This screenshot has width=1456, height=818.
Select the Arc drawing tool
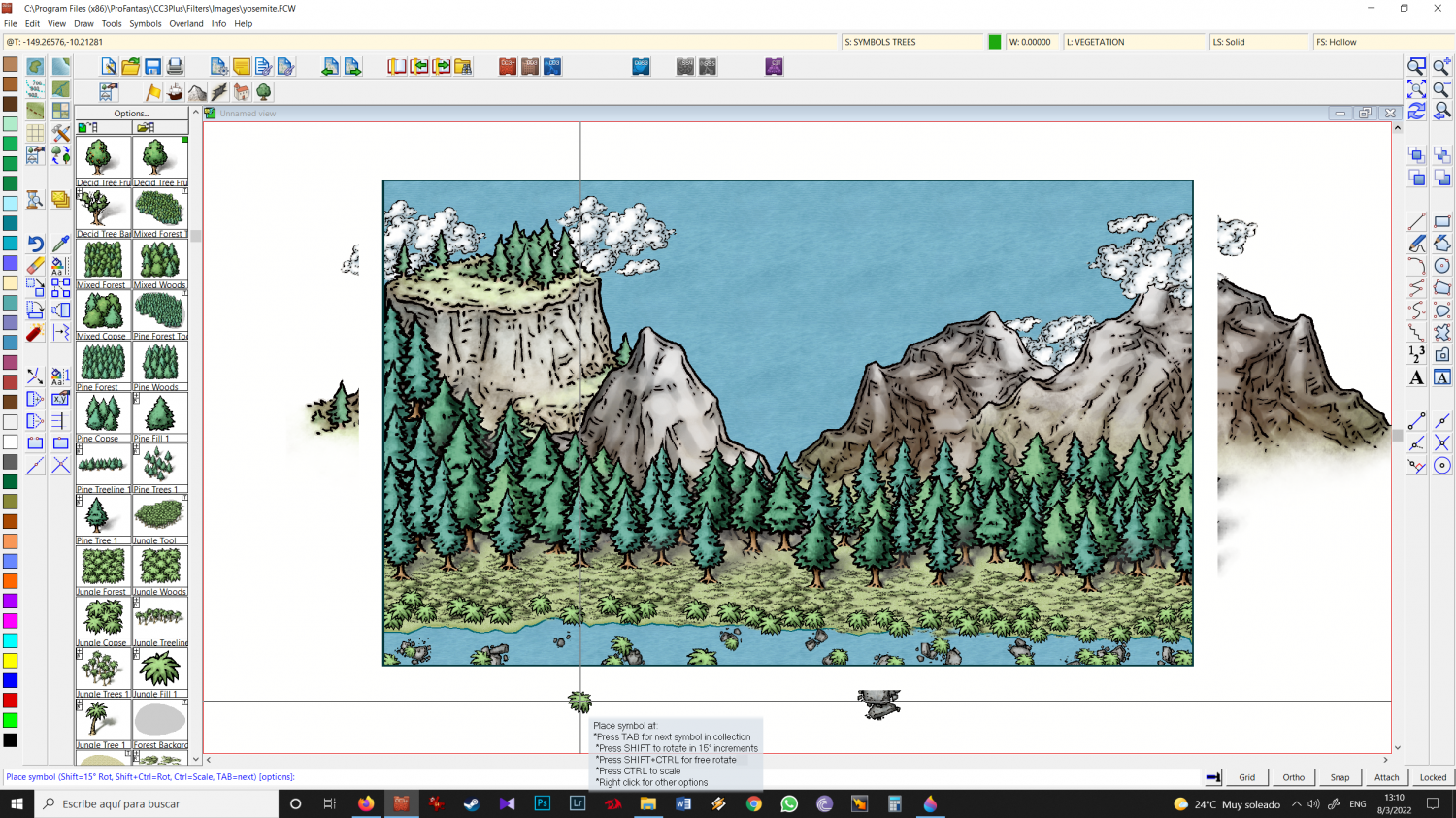(1417, 266)
